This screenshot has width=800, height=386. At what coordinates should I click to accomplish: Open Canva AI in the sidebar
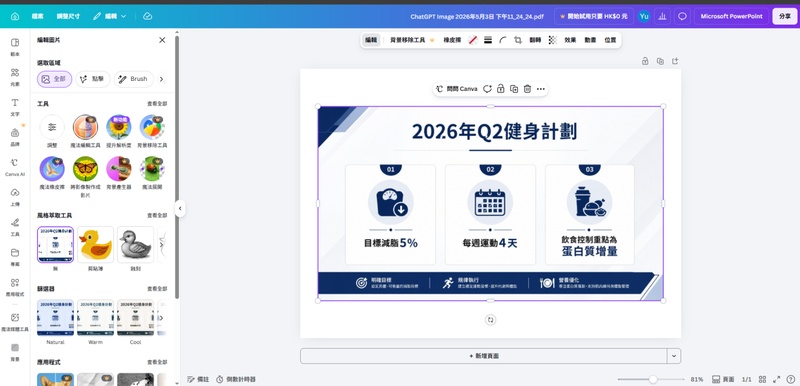tap(15, 166)
